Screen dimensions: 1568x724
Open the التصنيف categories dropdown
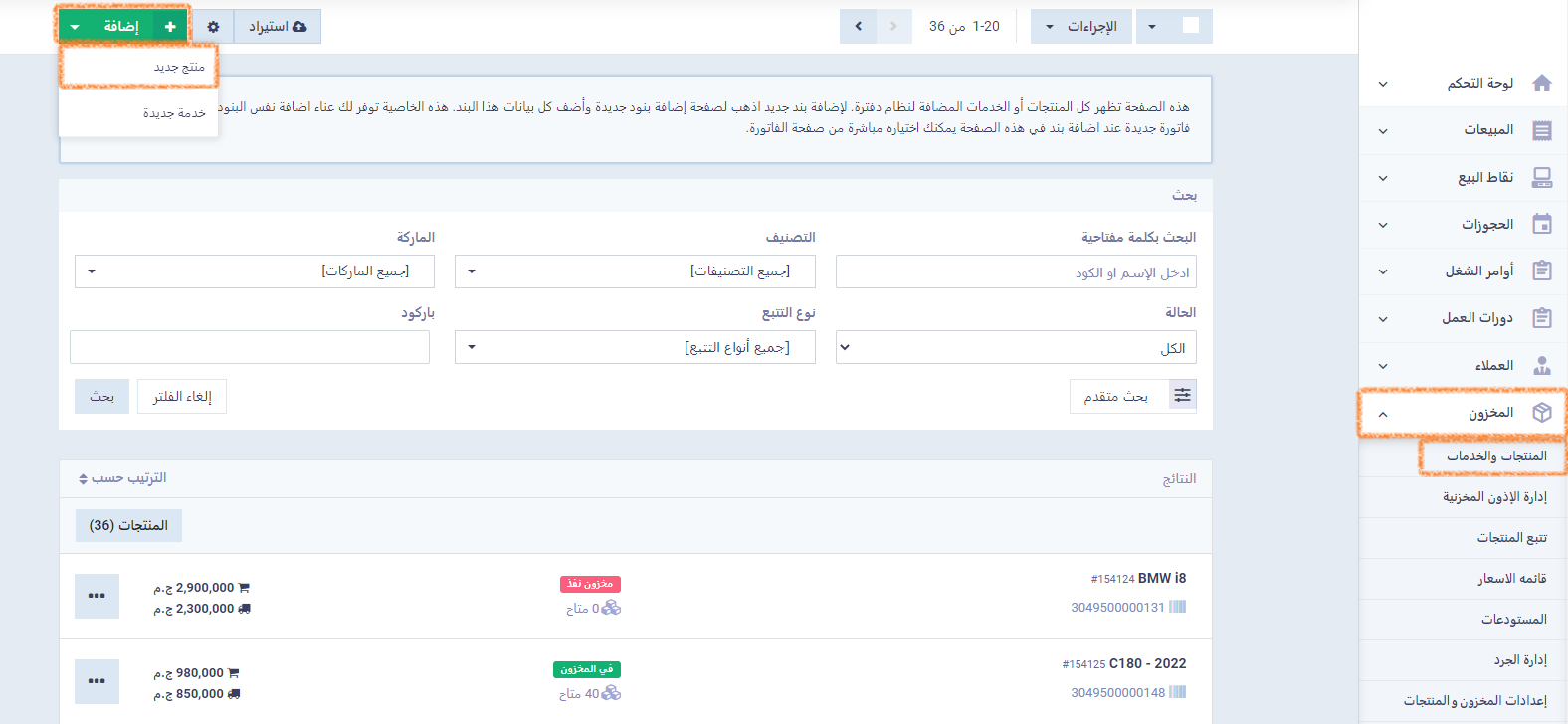click(x=635, y=271)
